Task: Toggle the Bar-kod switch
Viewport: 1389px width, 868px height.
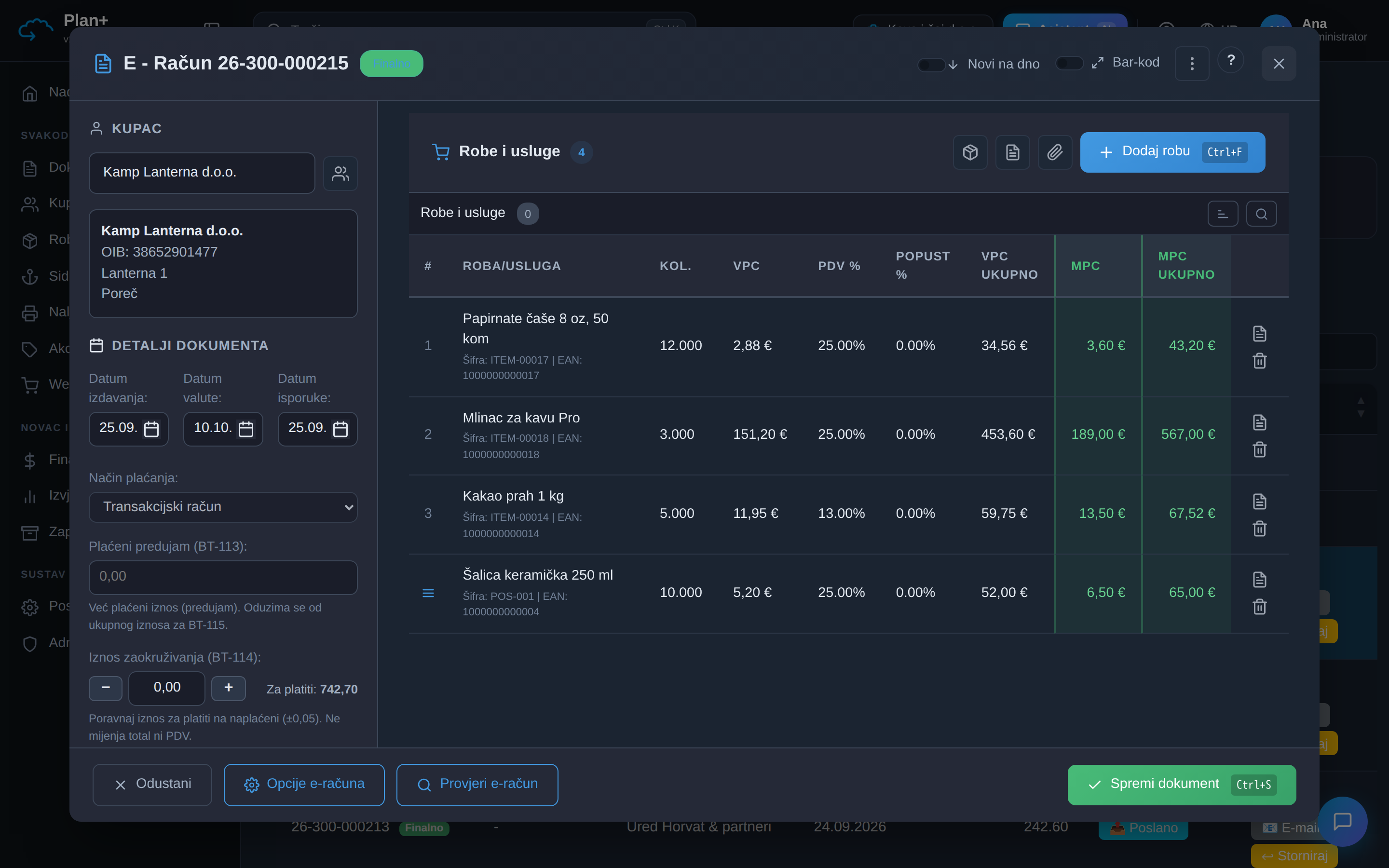Action: point(1069,63)
